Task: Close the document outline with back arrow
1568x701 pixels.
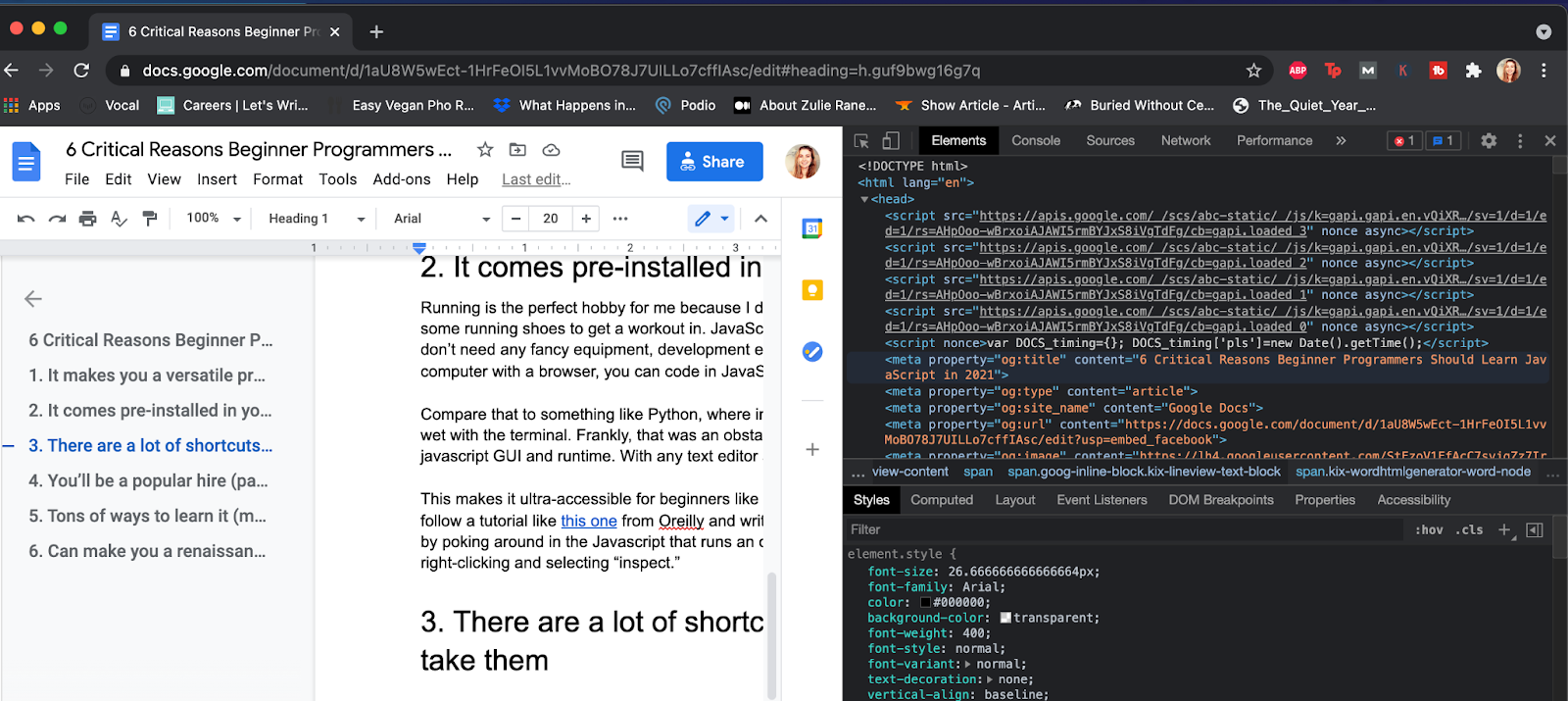Action: tap(33, 299)
